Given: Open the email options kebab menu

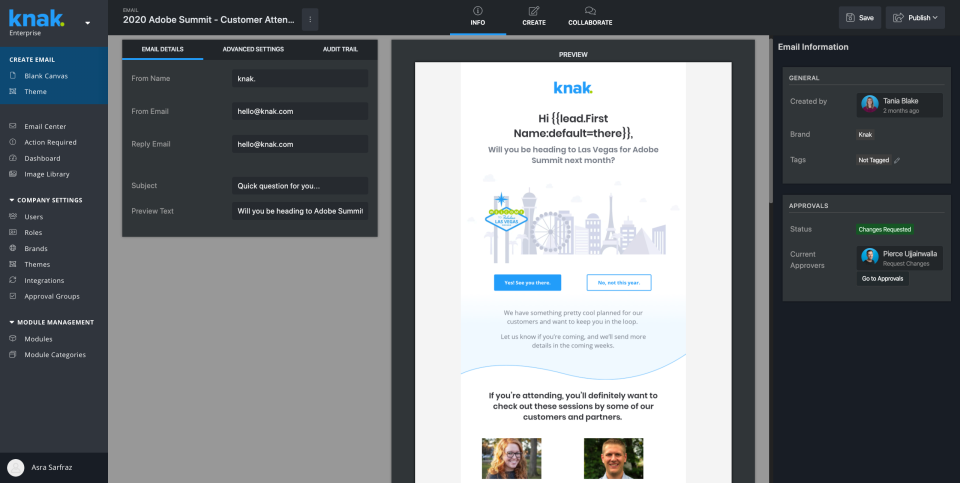Looking at the screenshot, I should (x=310, y=20).
